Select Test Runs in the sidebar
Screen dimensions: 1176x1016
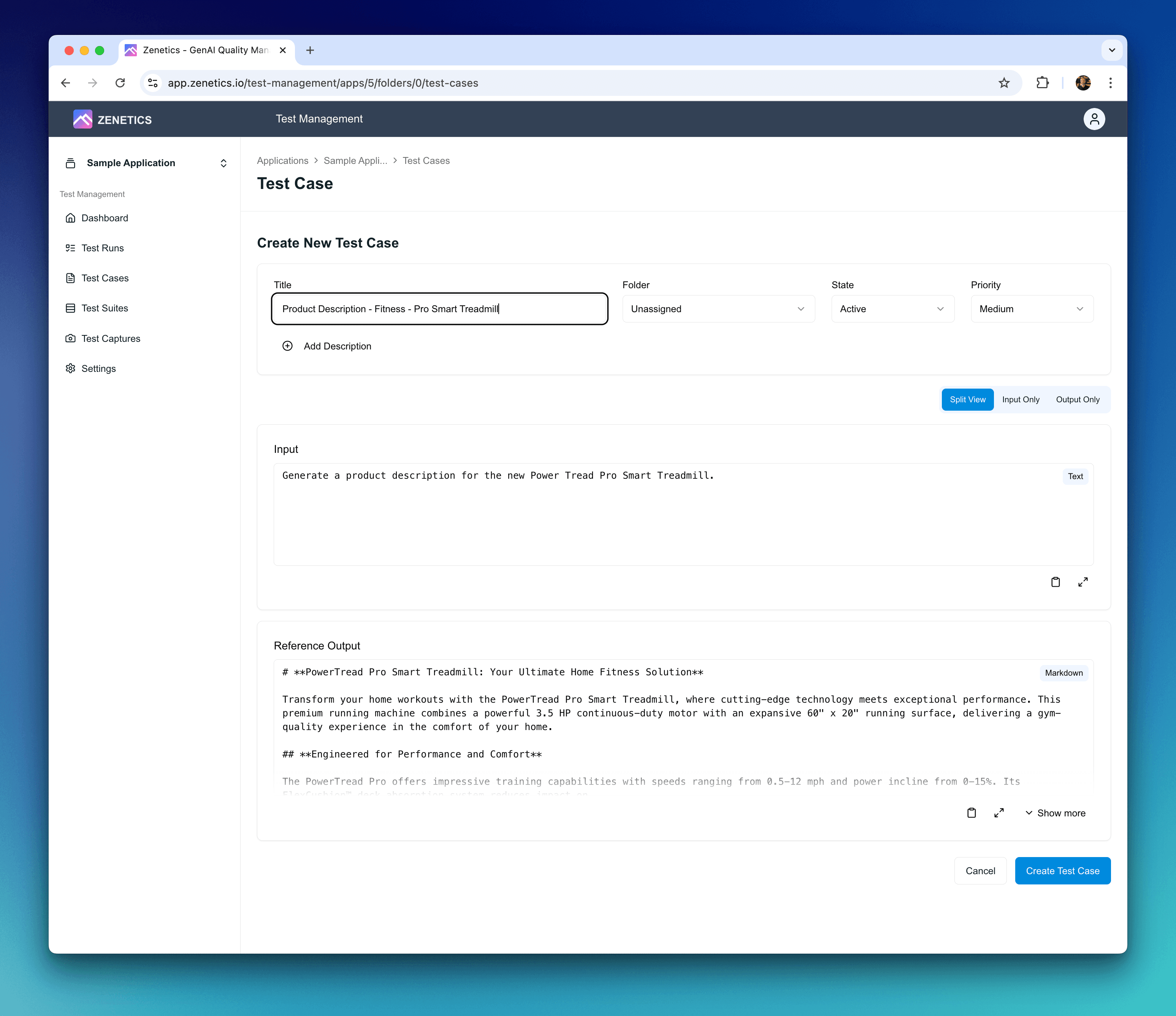[102, 248]
